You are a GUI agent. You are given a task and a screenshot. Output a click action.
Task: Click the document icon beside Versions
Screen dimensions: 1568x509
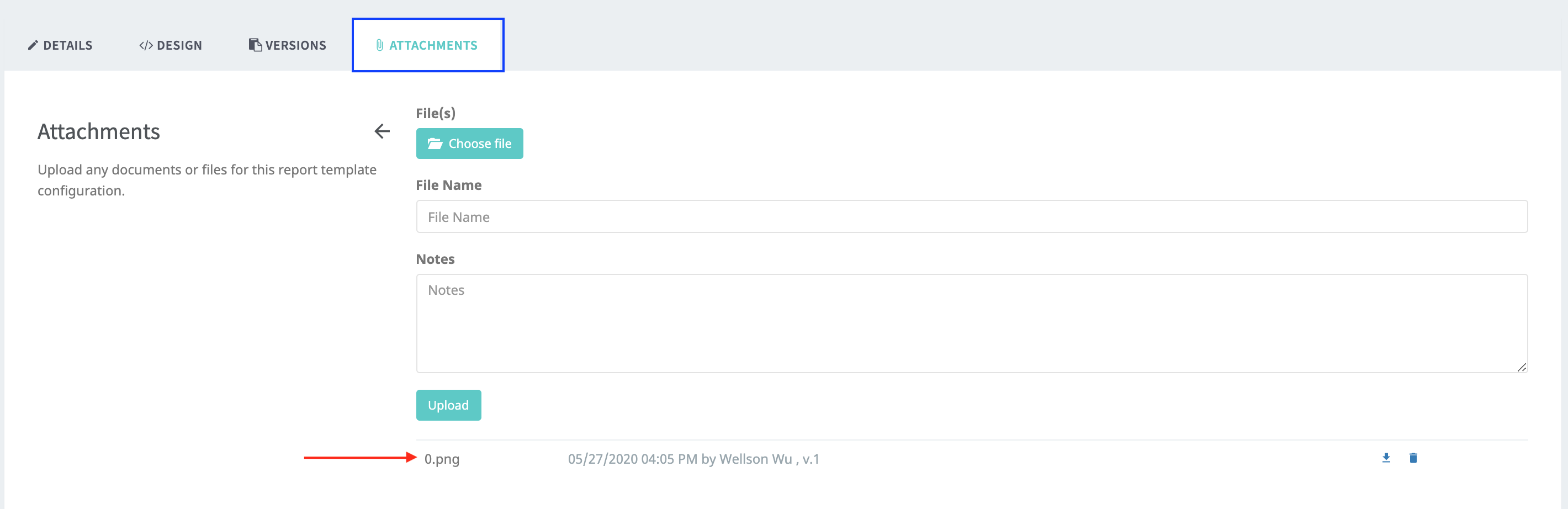255,45
